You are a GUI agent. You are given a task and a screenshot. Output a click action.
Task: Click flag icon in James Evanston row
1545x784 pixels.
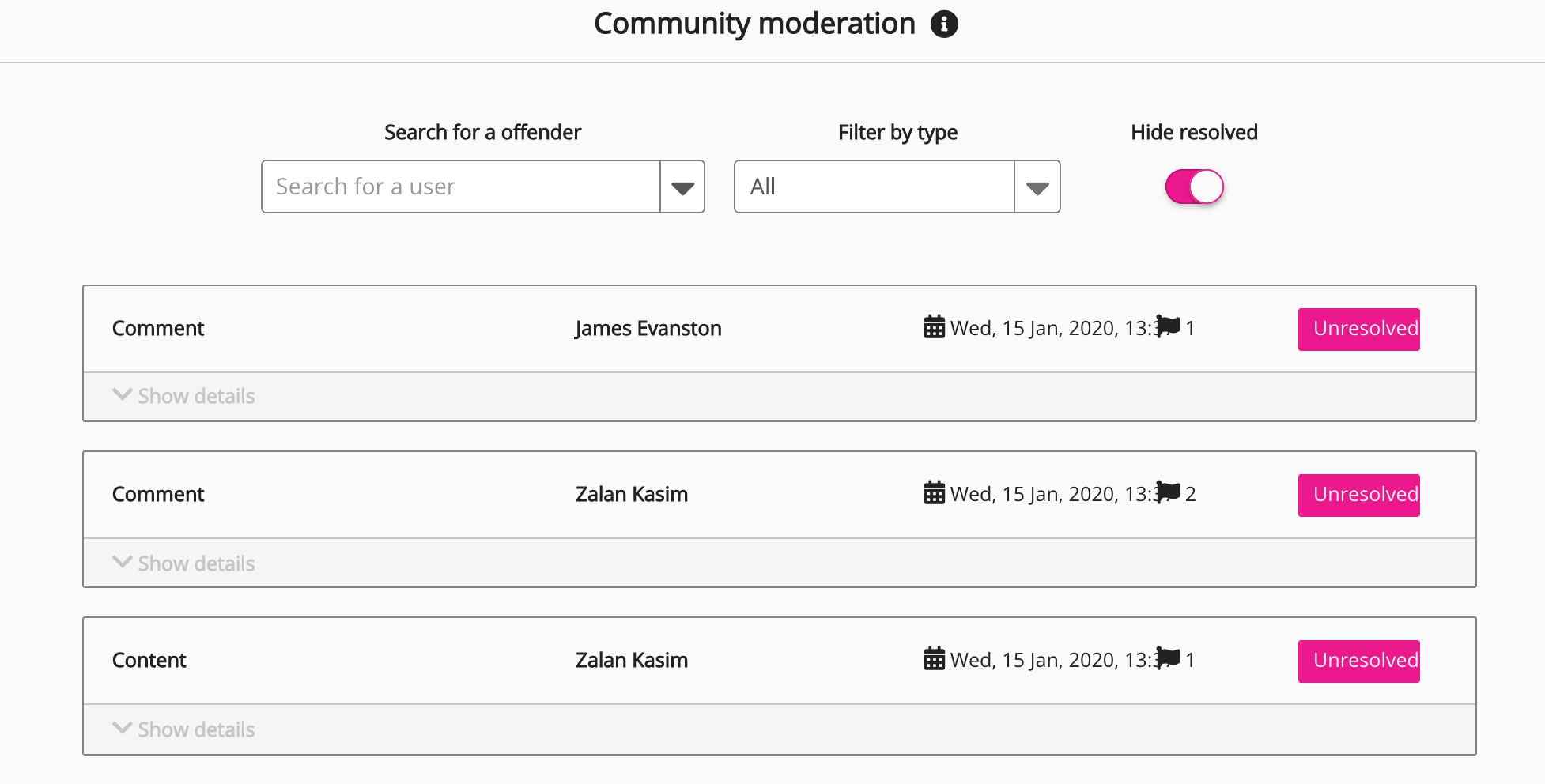pos(1169,326)
